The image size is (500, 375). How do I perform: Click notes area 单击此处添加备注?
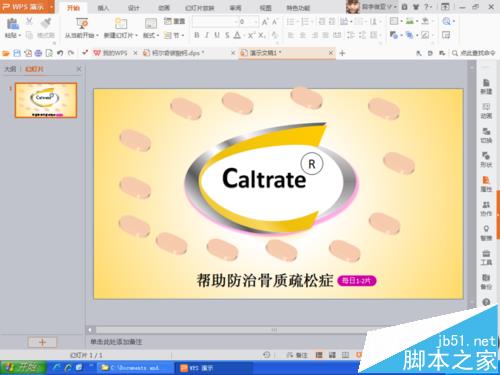pos(116,342)
